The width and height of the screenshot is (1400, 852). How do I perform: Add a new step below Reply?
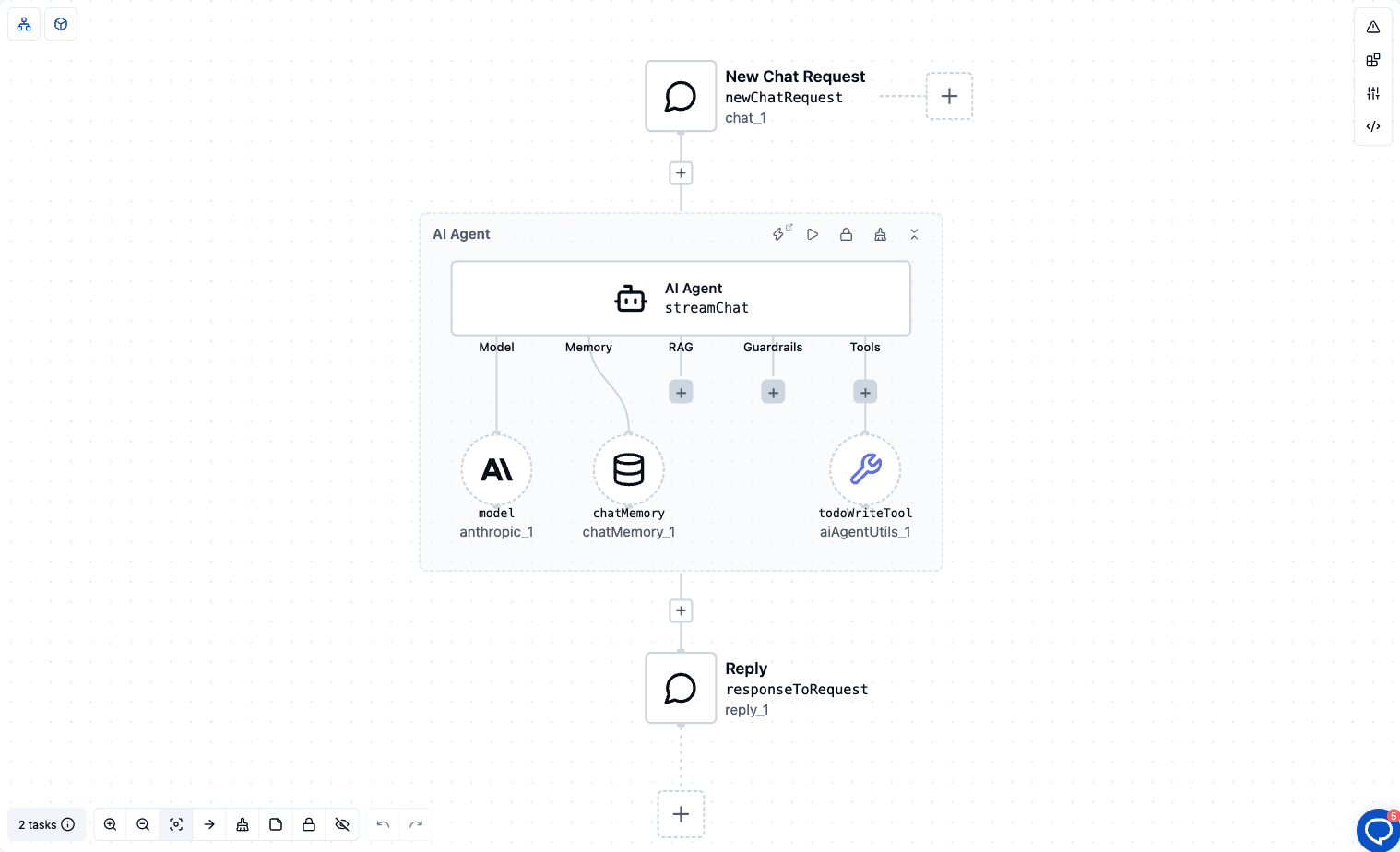[681, 814]
